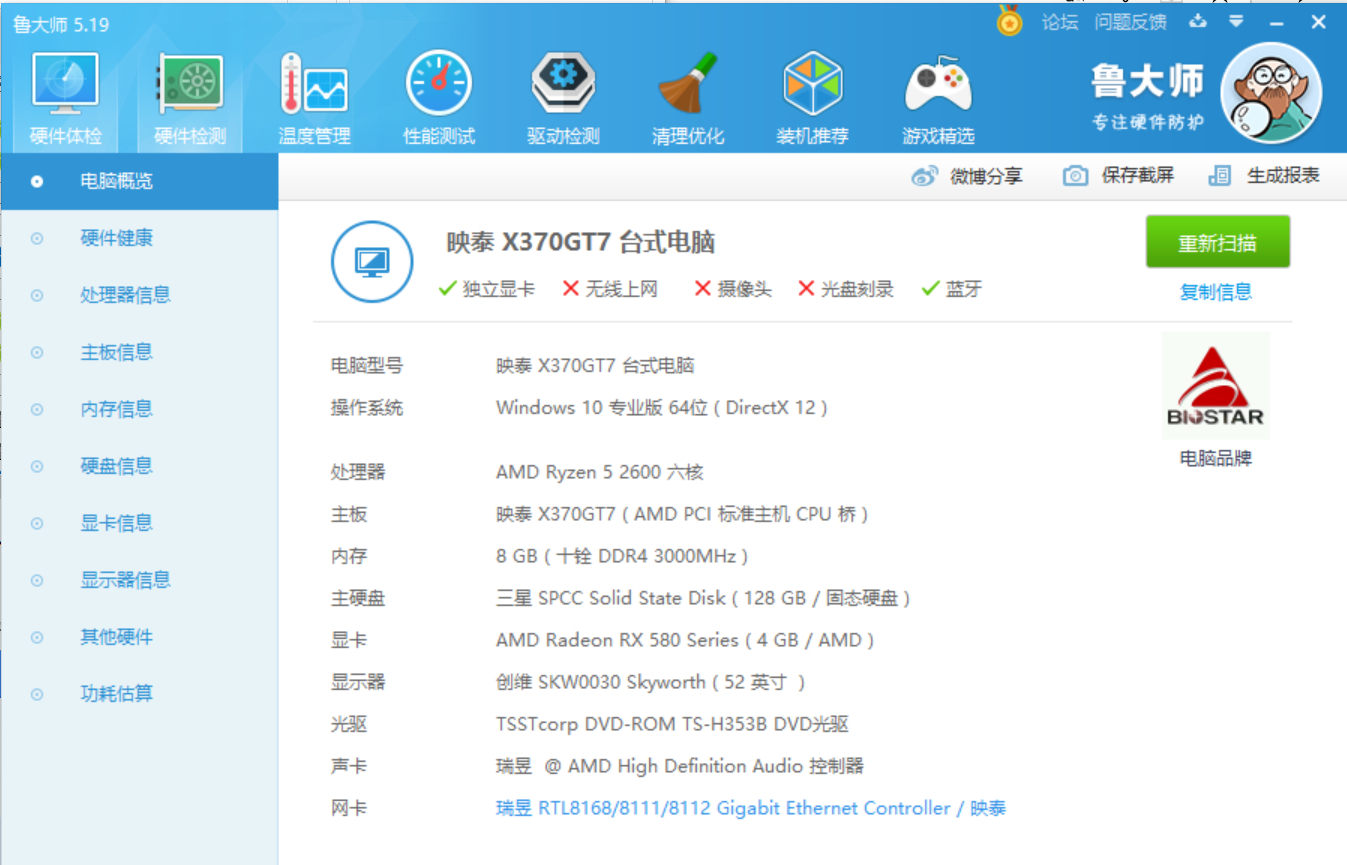Select 功耗估算 in sidebar

(x=139, y=694)
